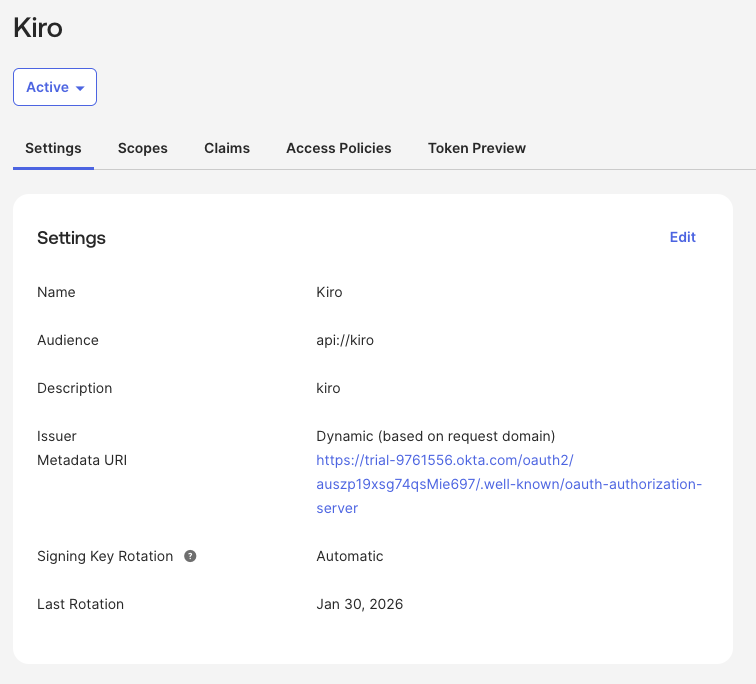
Task: Click the Name value "Kiro"
Action: coord(329,292)
